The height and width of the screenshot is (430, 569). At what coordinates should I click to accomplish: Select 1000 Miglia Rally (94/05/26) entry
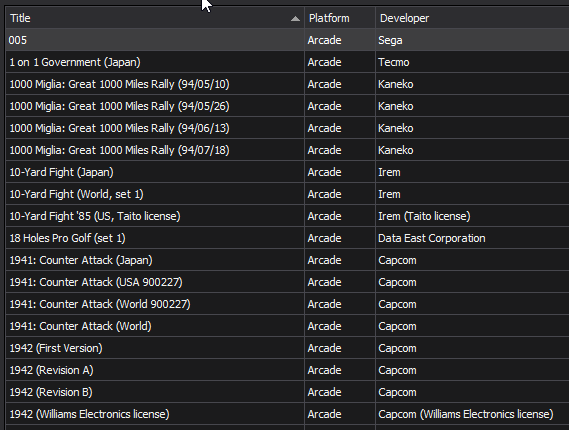(x=287, y=106)
